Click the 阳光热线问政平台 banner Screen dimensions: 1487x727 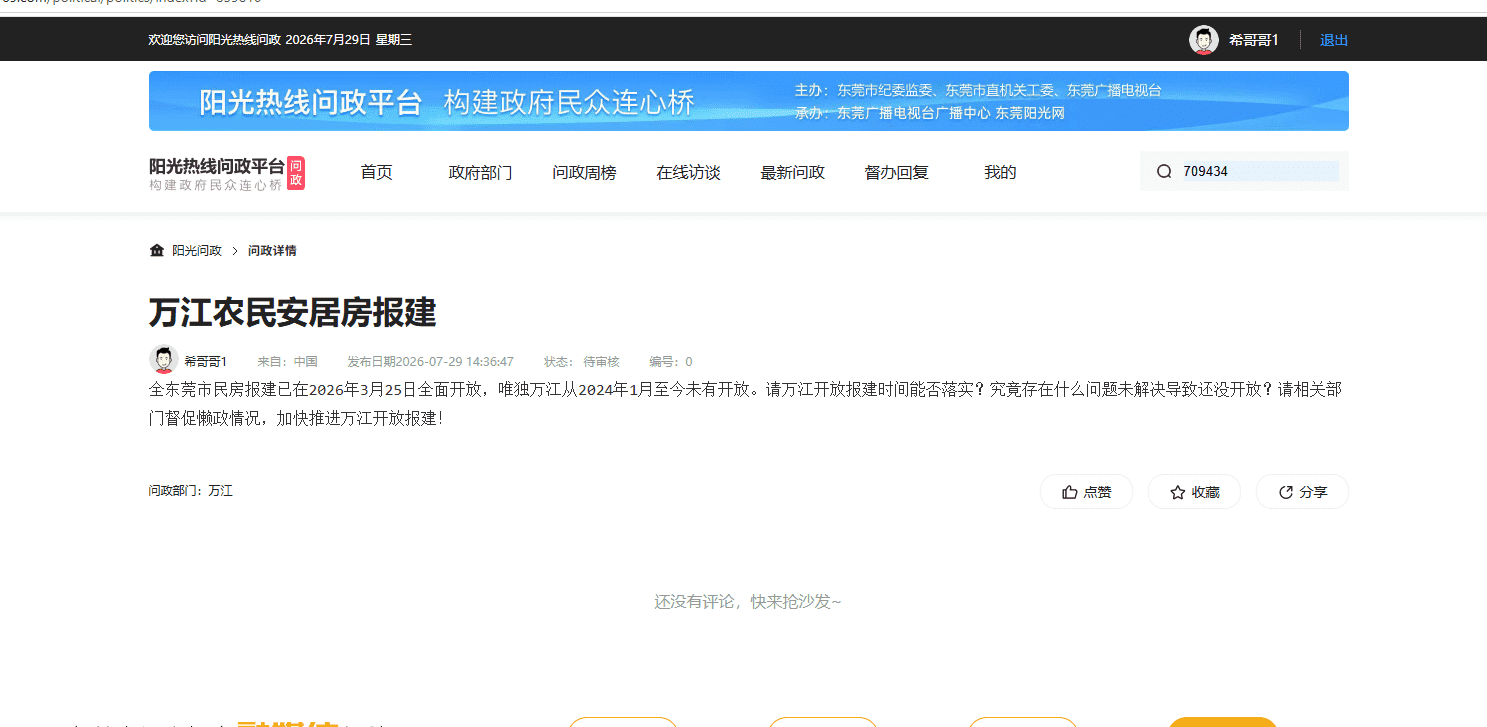pos(749,101)
